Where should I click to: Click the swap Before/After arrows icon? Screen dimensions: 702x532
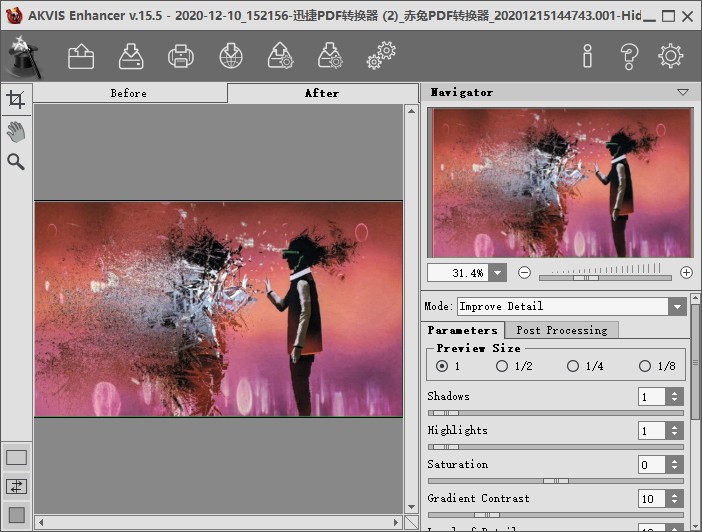pos(17,486)
